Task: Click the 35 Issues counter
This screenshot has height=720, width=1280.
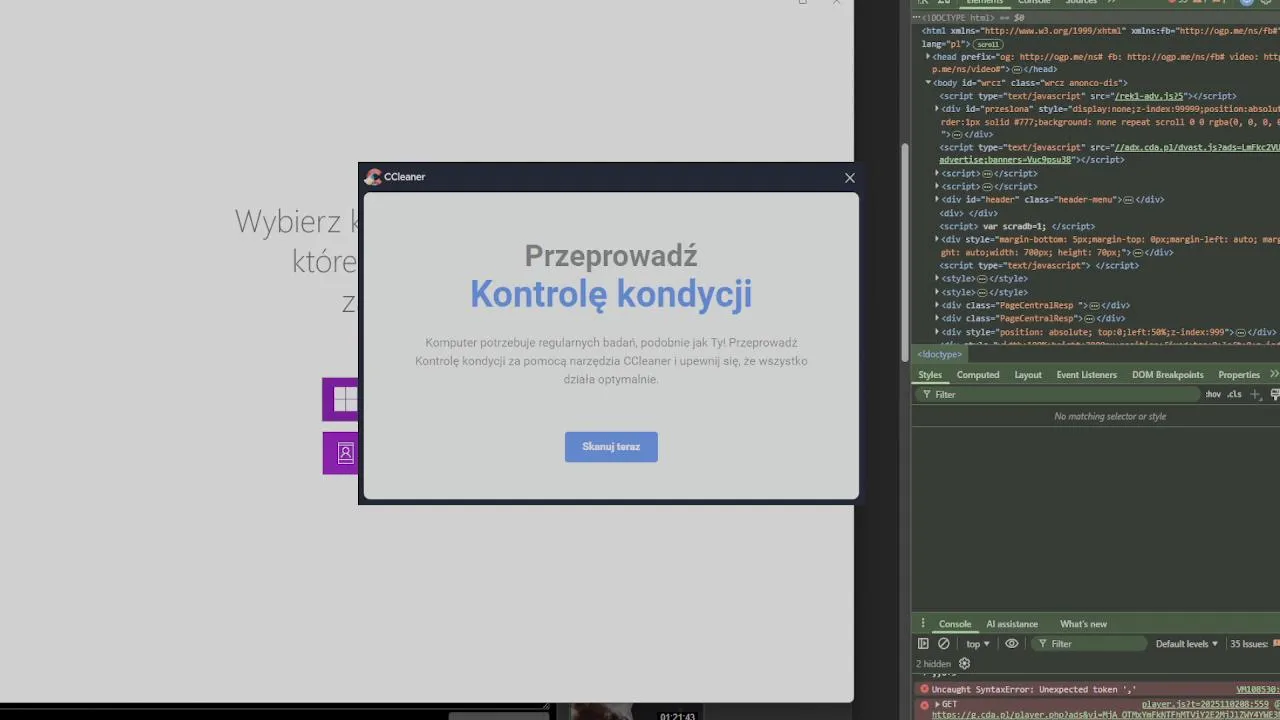Action: 1254,644
